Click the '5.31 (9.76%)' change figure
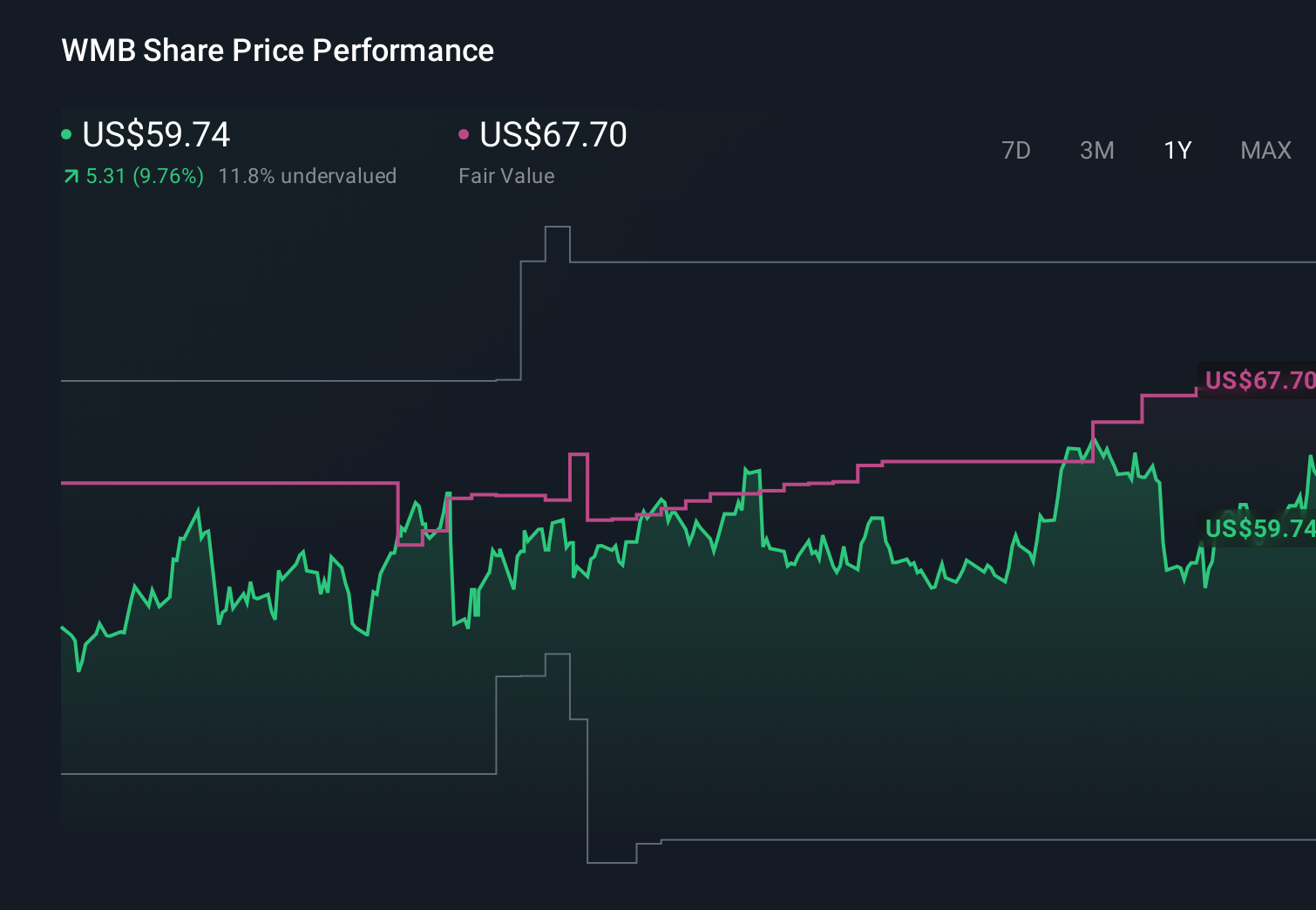The height and width of the screenshot is (910, 1316). point(144,175)
